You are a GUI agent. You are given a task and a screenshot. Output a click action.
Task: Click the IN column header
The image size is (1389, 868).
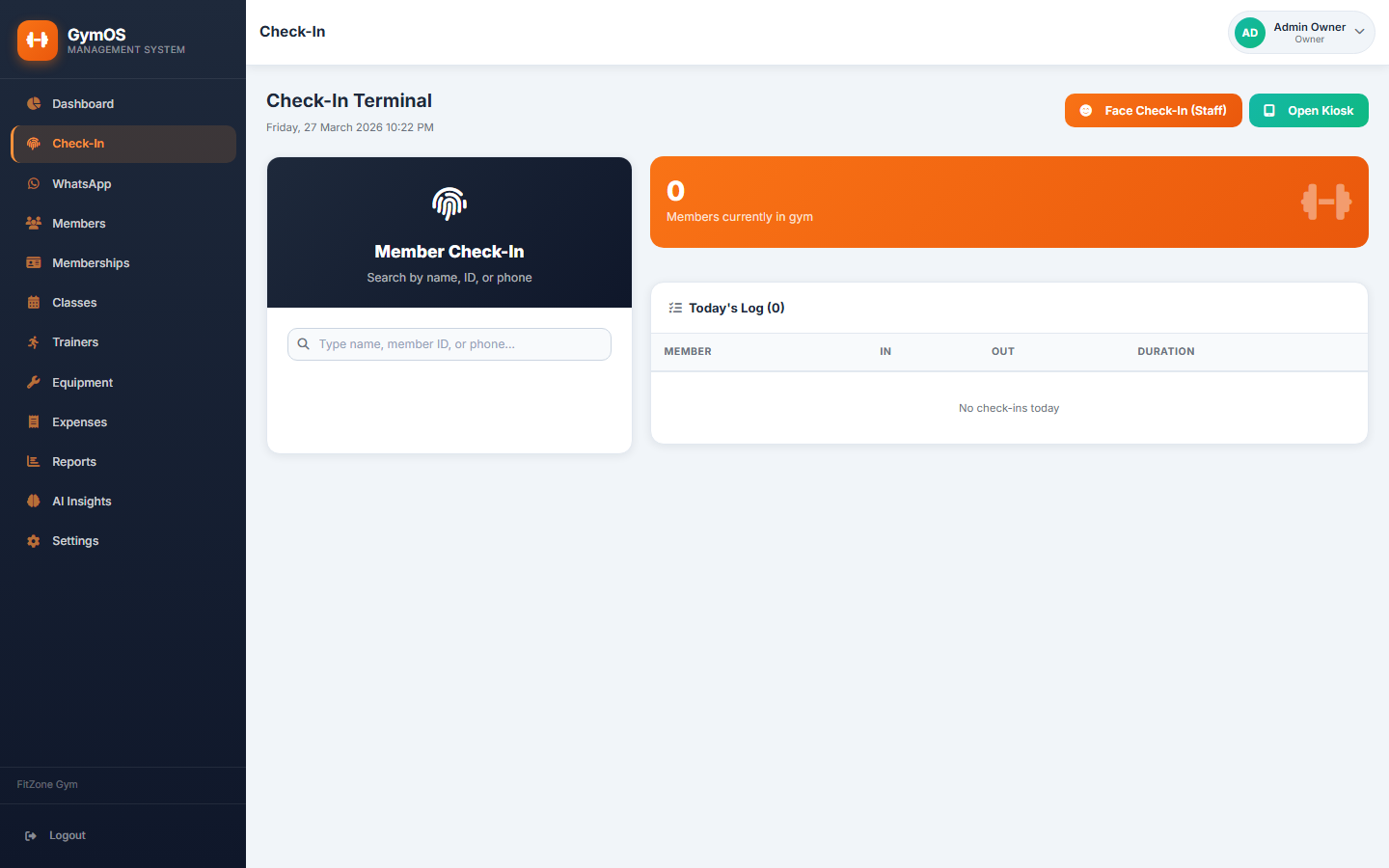coord(885,352)
